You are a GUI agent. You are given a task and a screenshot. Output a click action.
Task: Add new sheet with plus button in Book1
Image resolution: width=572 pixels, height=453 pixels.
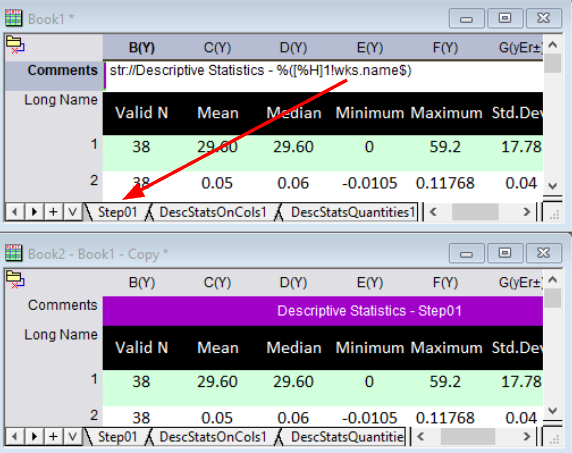(53, 212)
